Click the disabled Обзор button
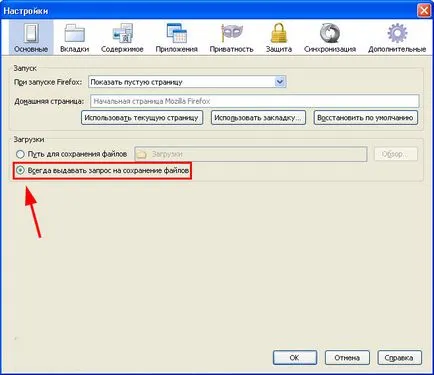 coord(395,154)
